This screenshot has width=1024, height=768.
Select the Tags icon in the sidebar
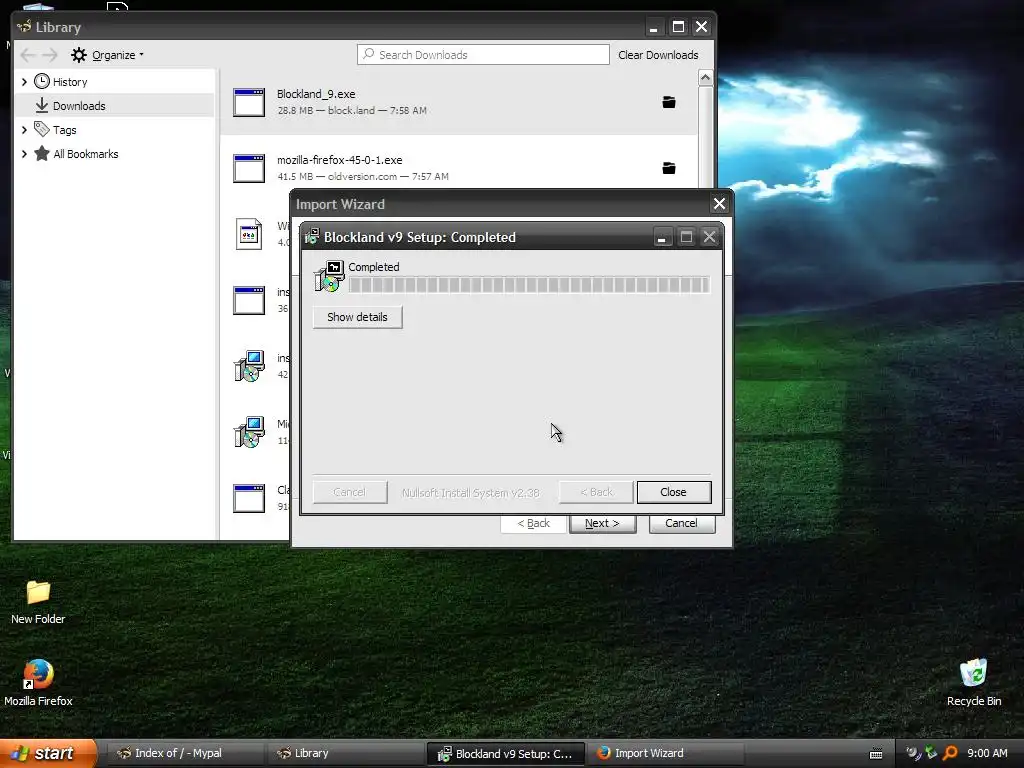click(42, 129)
